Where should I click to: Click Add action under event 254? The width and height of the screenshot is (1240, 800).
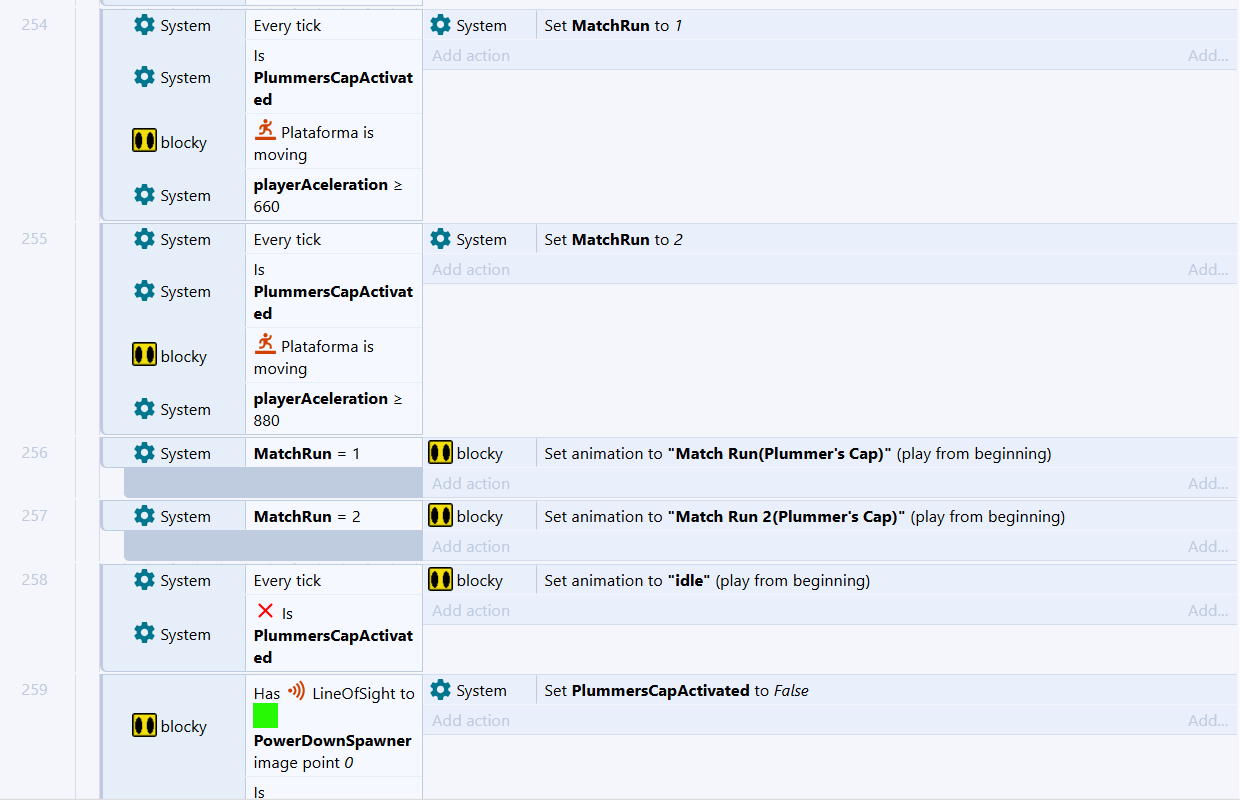471,56
